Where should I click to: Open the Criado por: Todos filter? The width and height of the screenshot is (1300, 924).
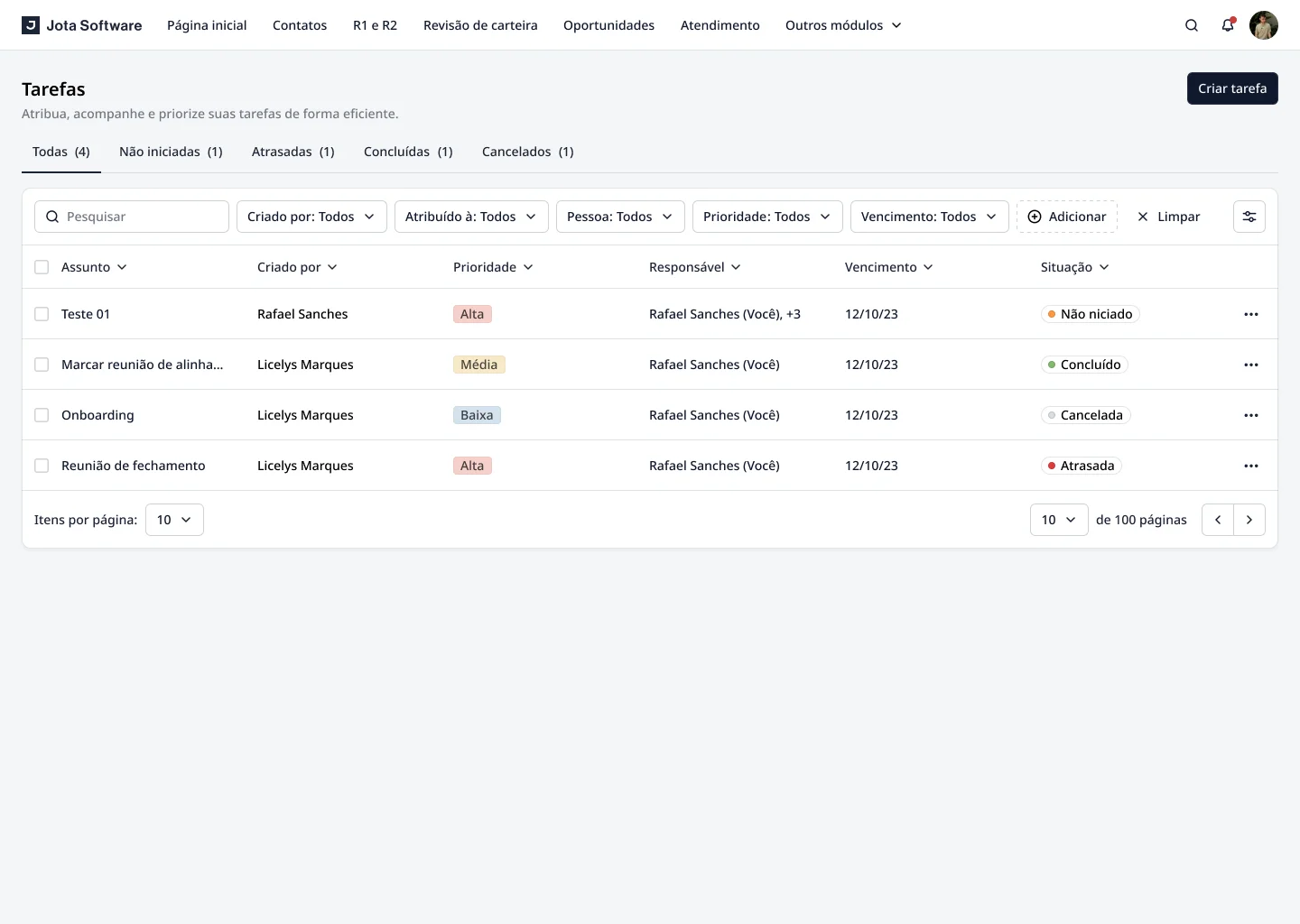(311, 217)
